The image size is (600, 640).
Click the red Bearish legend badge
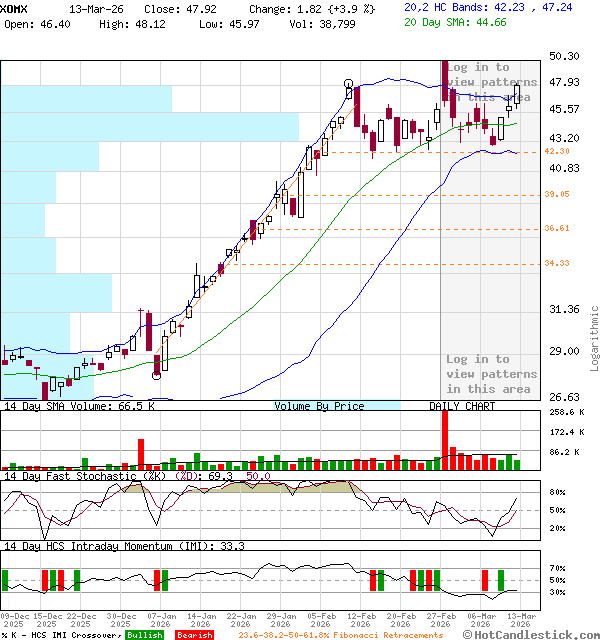[x=193, y=635]
